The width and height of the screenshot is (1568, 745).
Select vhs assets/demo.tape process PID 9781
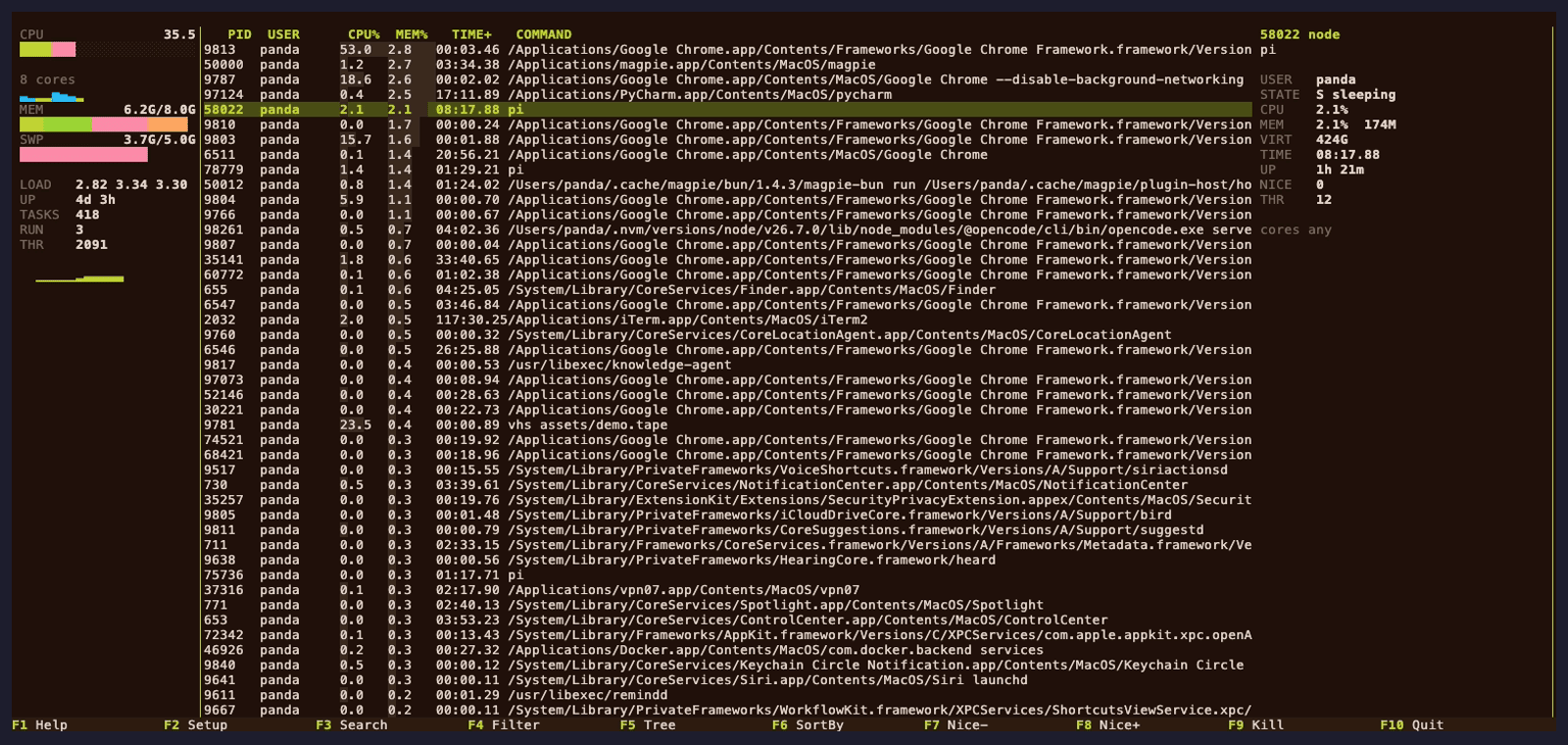[727, 424]
